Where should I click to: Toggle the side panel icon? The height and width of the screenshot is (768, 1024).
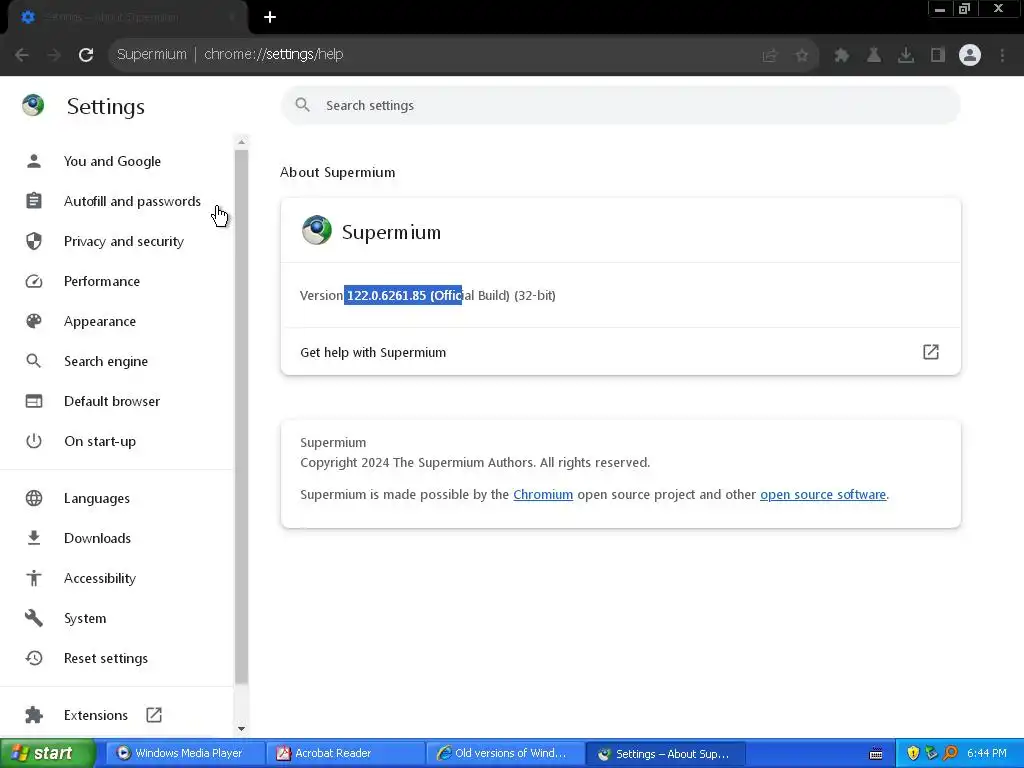click(x=938, y=56)
